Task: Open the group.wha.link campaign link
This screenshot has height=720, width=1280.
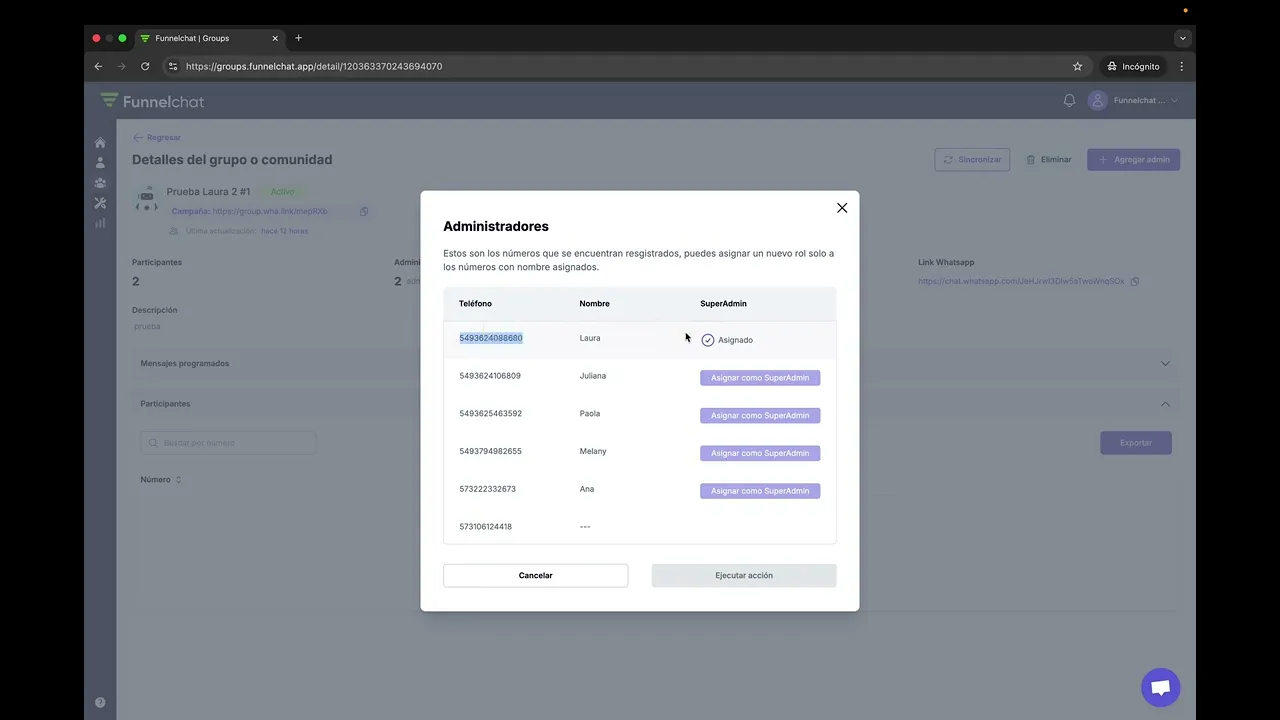Action: coord(270,212)
